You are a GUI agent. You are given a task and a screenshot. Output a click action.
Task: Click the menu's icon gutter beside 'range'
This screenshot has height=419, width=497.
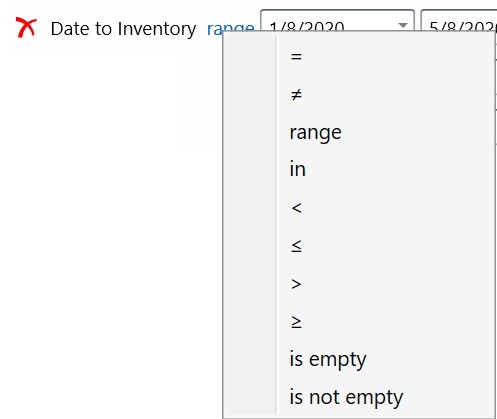tap(250, 132)
